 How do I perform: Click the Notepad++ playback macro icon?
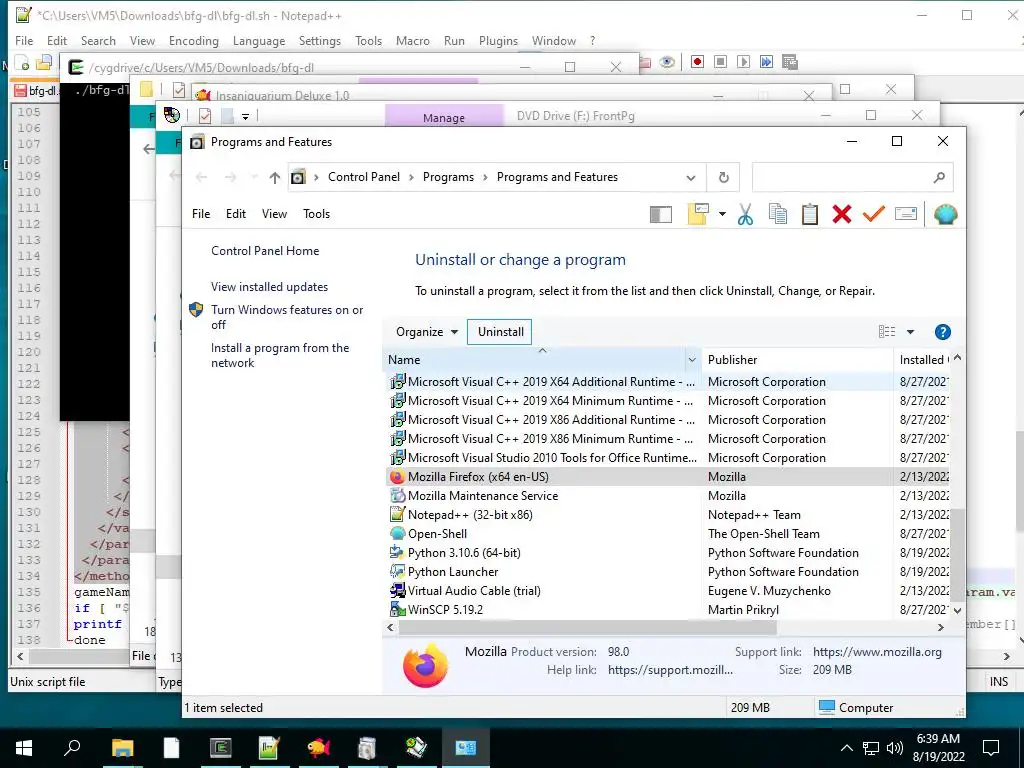point(743,62)
